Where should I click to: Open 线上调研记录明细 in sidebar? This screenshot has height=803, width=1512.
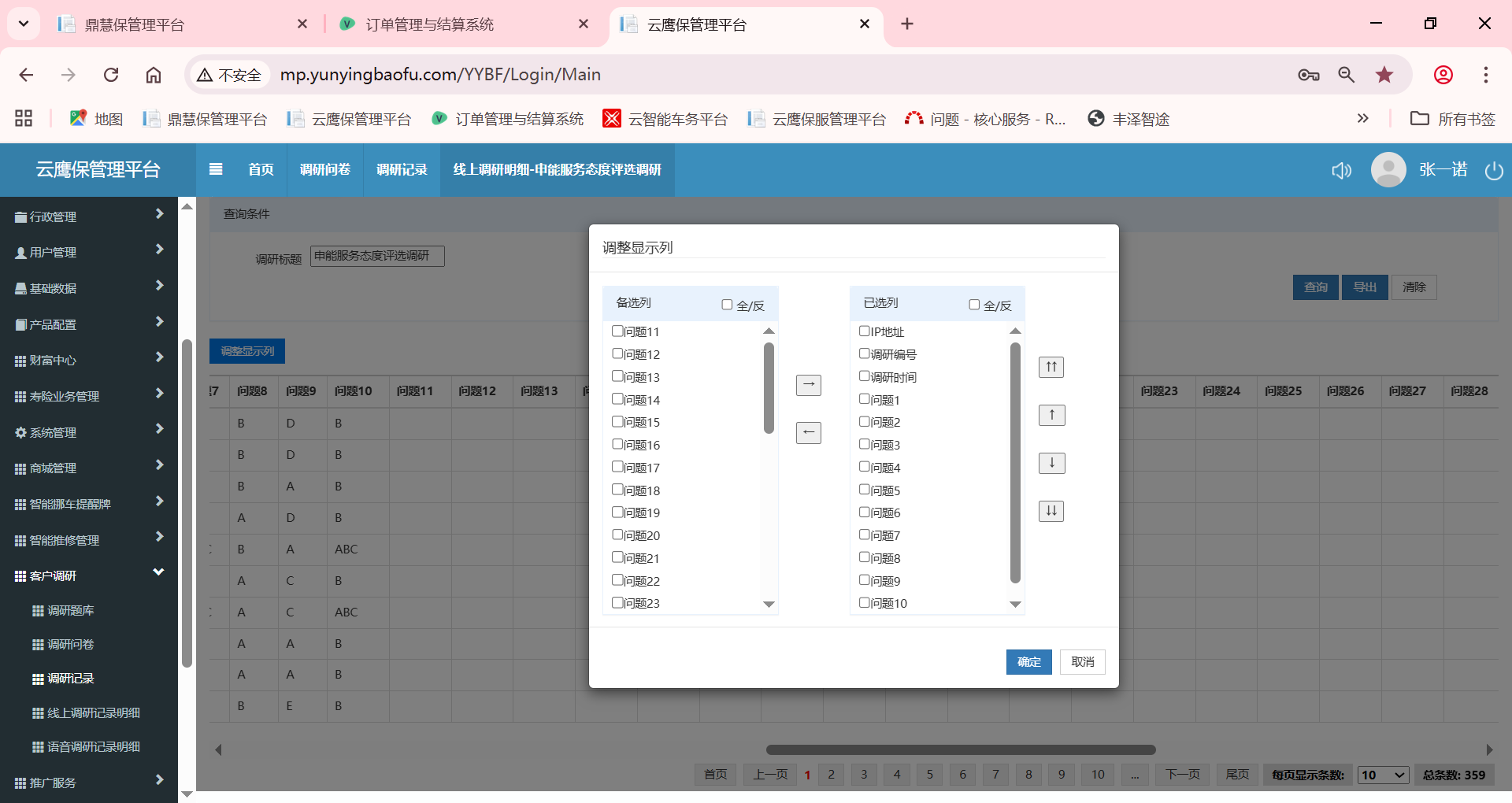coord(93,712)
